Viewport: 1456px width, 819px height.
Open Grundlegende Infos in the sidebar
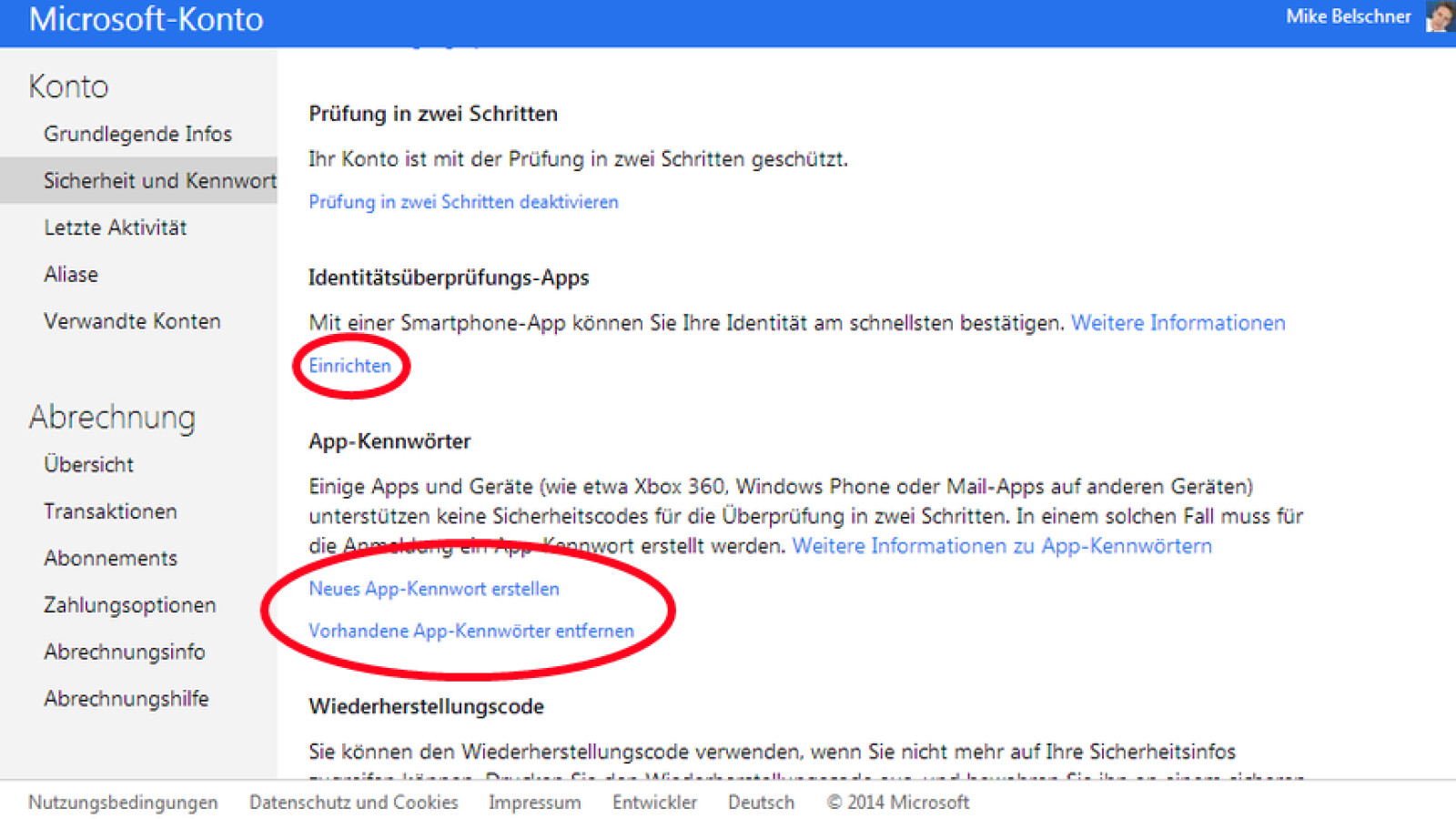pyautogui.click(x=137, y=134)
